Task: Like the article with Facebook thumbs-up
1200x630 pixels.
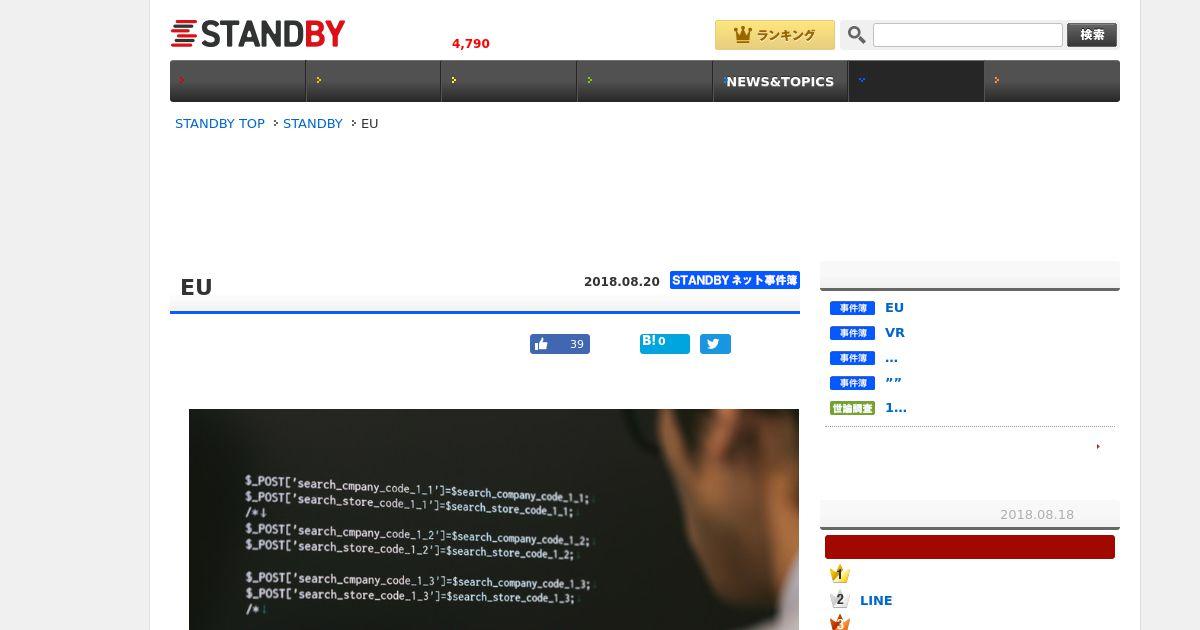Action: pyautogui.click(x=560, y=344)
